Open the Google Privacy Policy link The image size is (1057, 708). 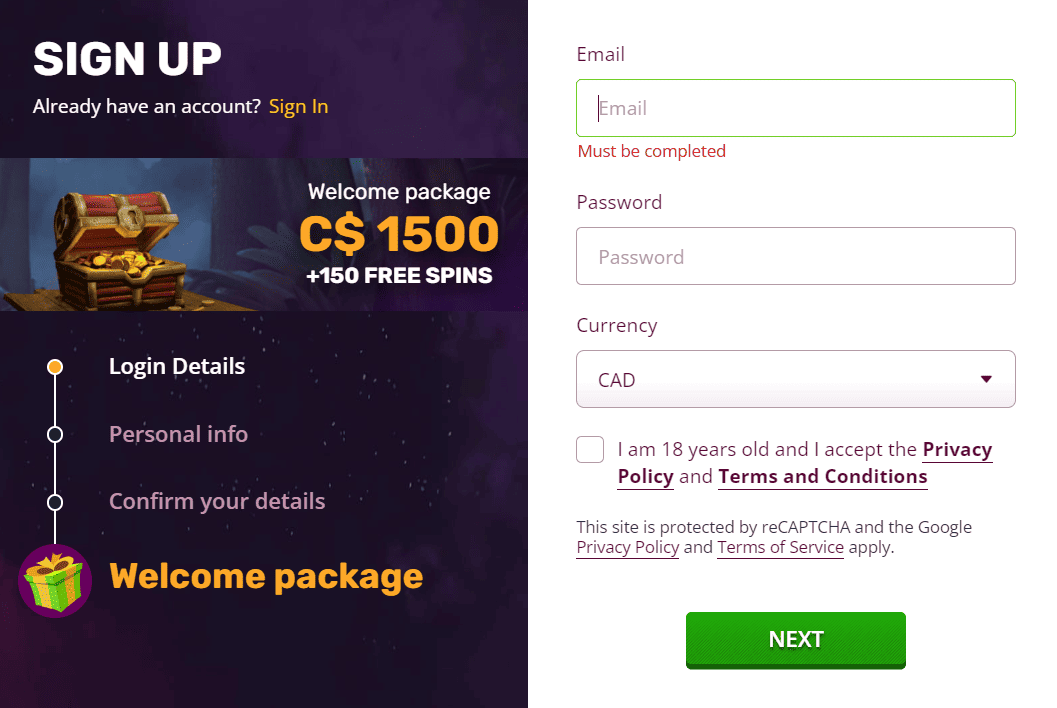[628, 548]
